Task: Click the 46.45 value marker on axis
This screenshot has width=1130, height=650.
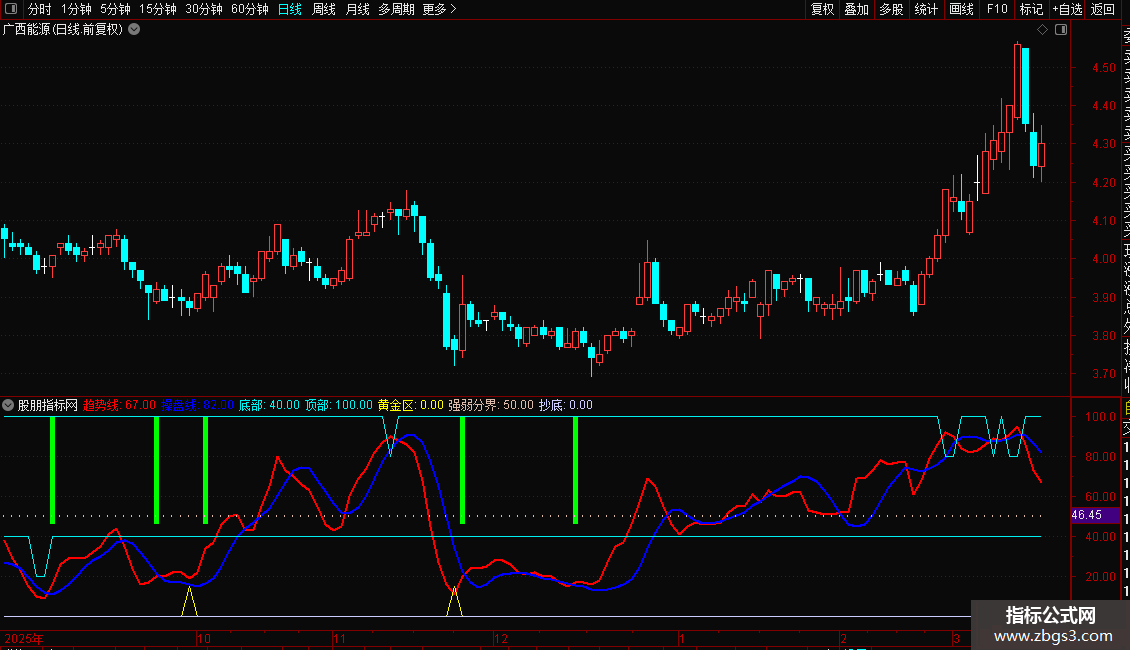Action: click(x=1095, y=515)
